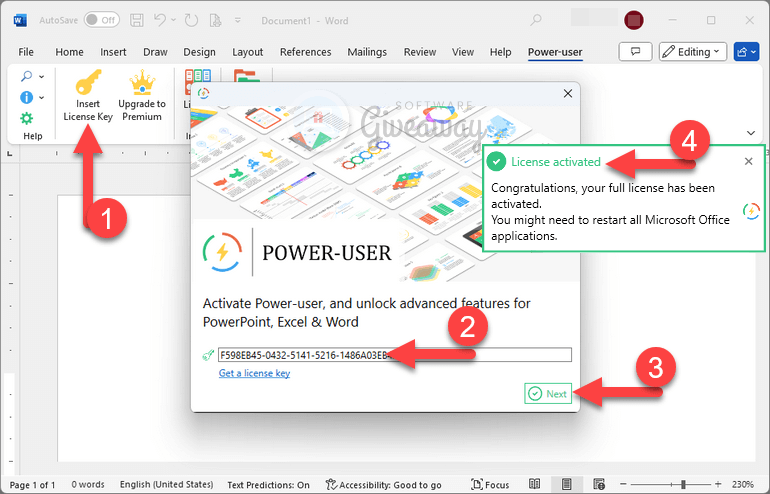Switch to the Mailings tab
The width and height of the screenshot is (770, 494).
pyautogui.click(x=367, y=52)
